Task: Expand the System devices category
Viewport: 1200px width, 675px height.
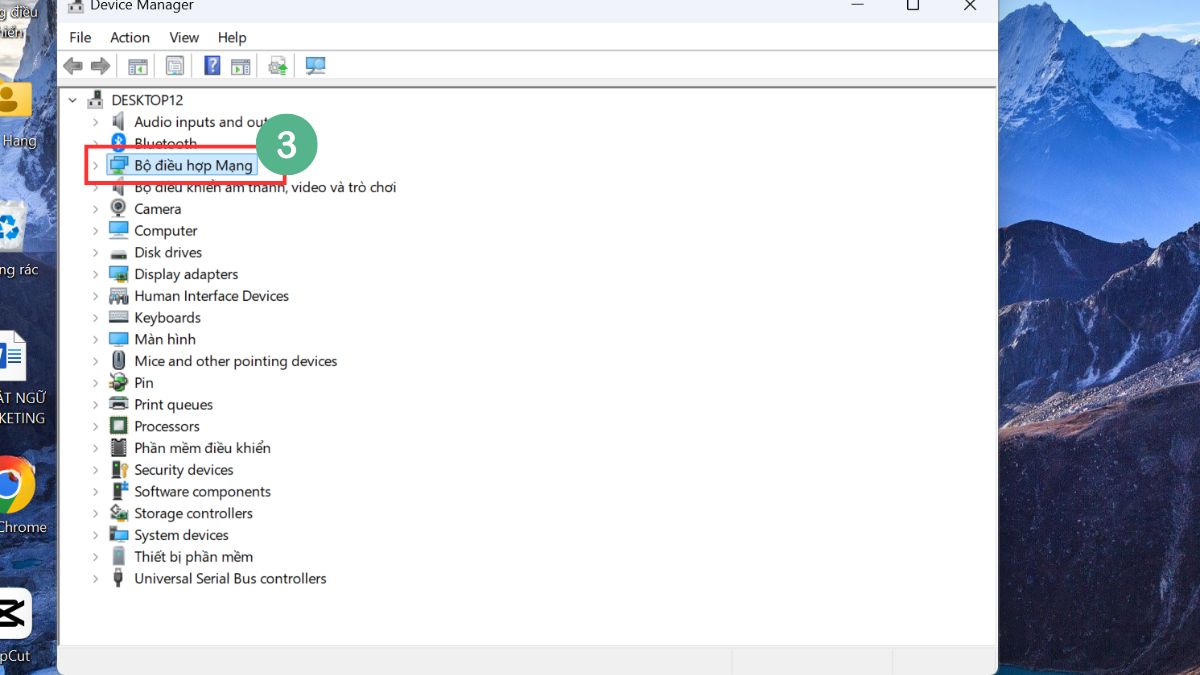Action: click(96, 535)
